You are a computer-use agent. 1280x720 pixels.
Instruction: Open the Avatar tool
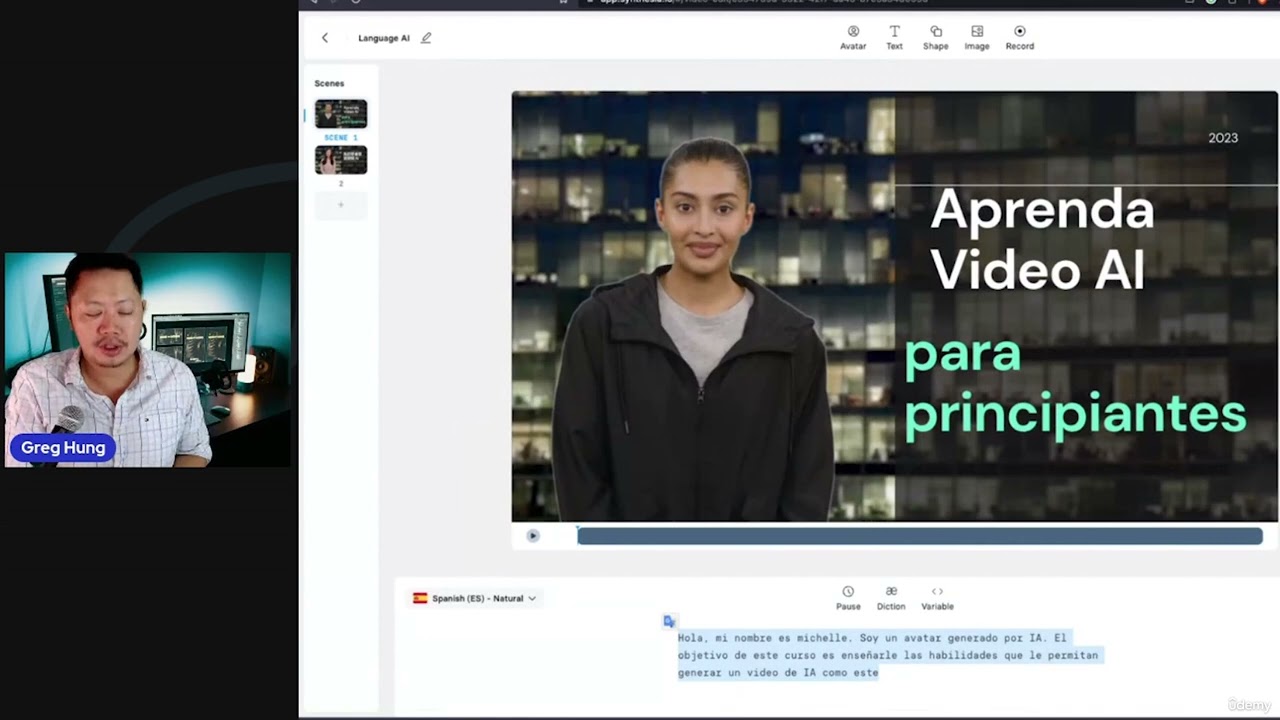[853, 38]
